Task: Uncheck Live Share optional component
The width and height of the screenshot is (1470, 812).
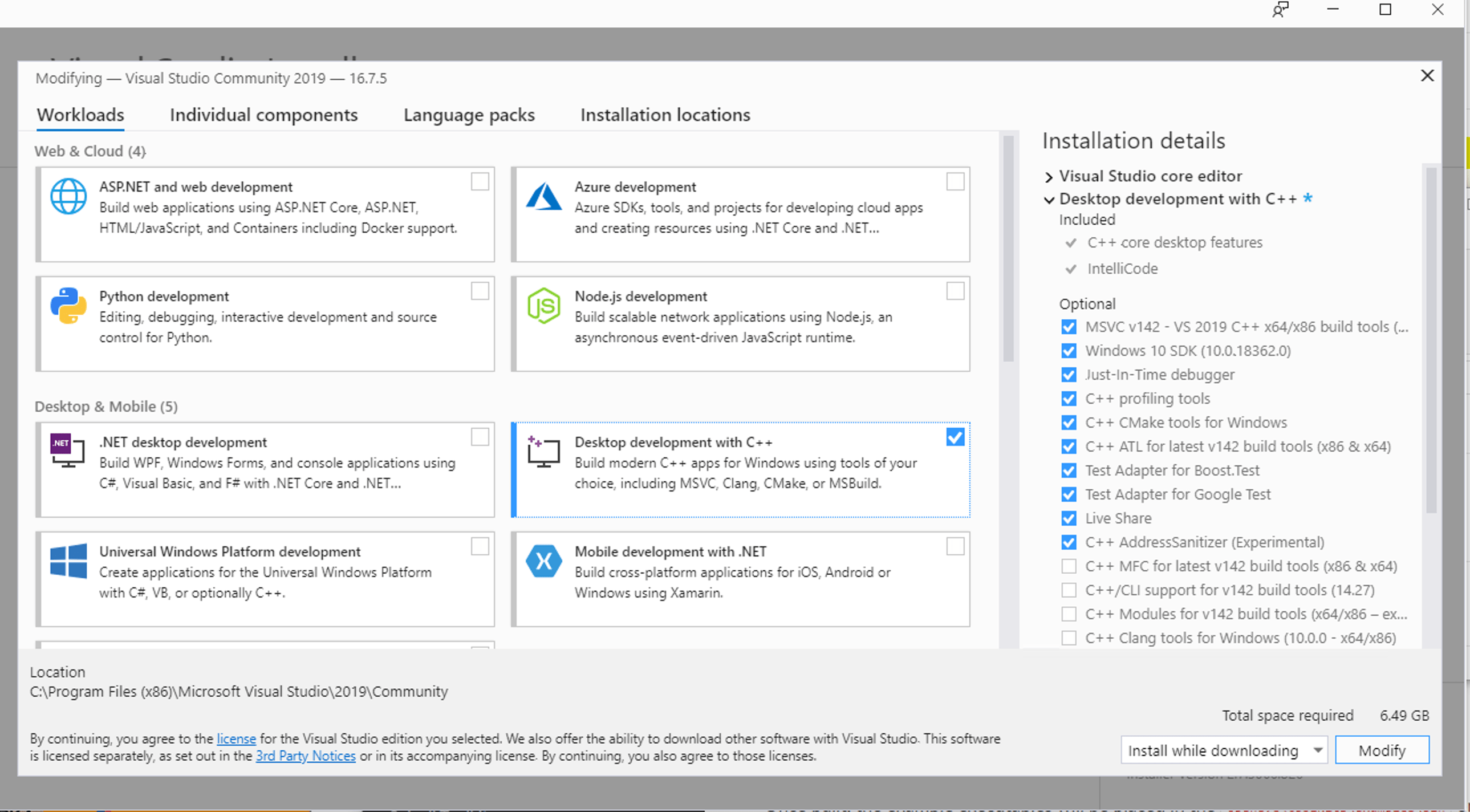Action: click(x=1068, y=518)
